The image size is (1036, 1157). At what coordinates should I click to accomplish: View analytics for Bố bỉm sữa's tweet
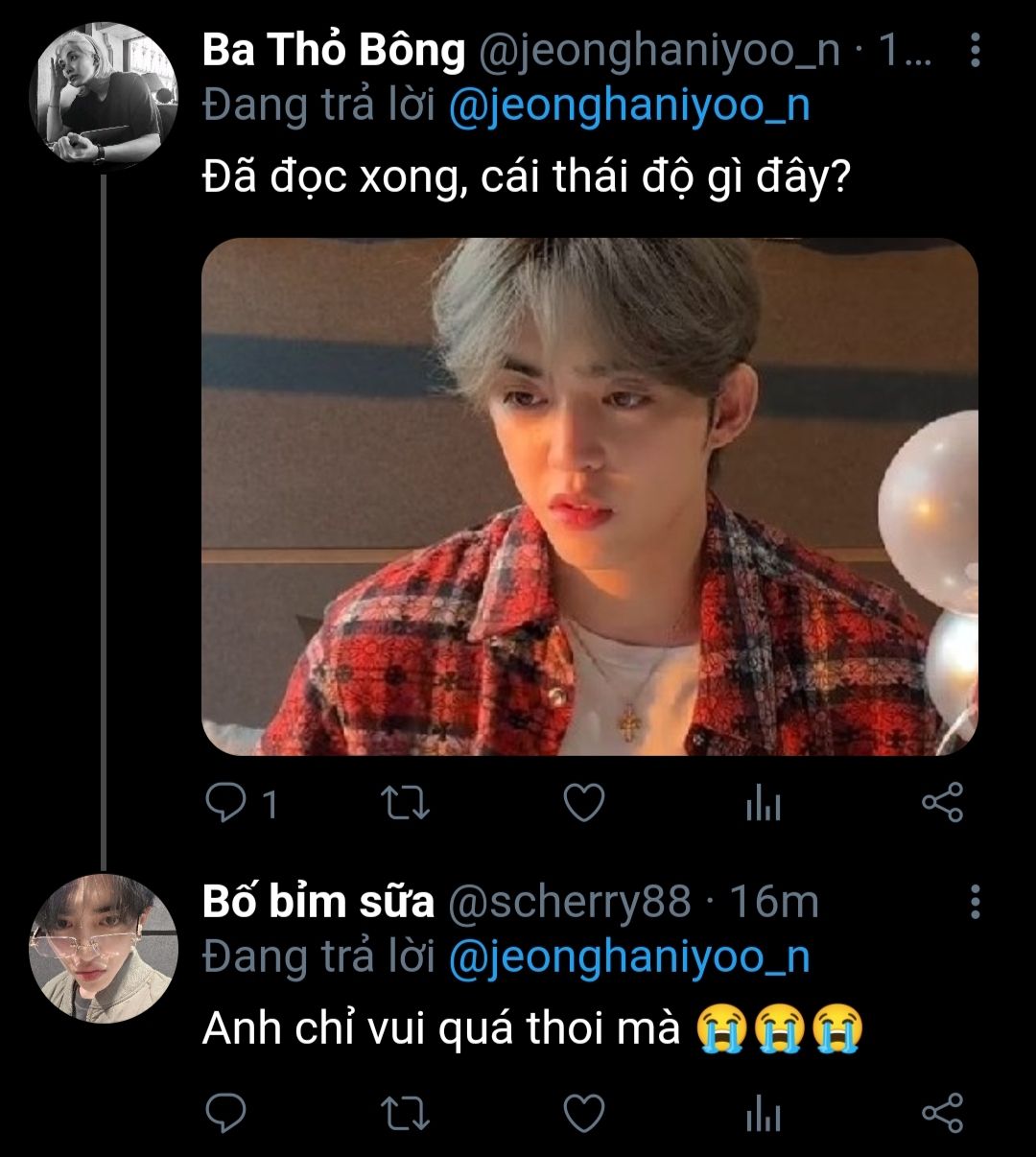click(x=763, y=1114)
